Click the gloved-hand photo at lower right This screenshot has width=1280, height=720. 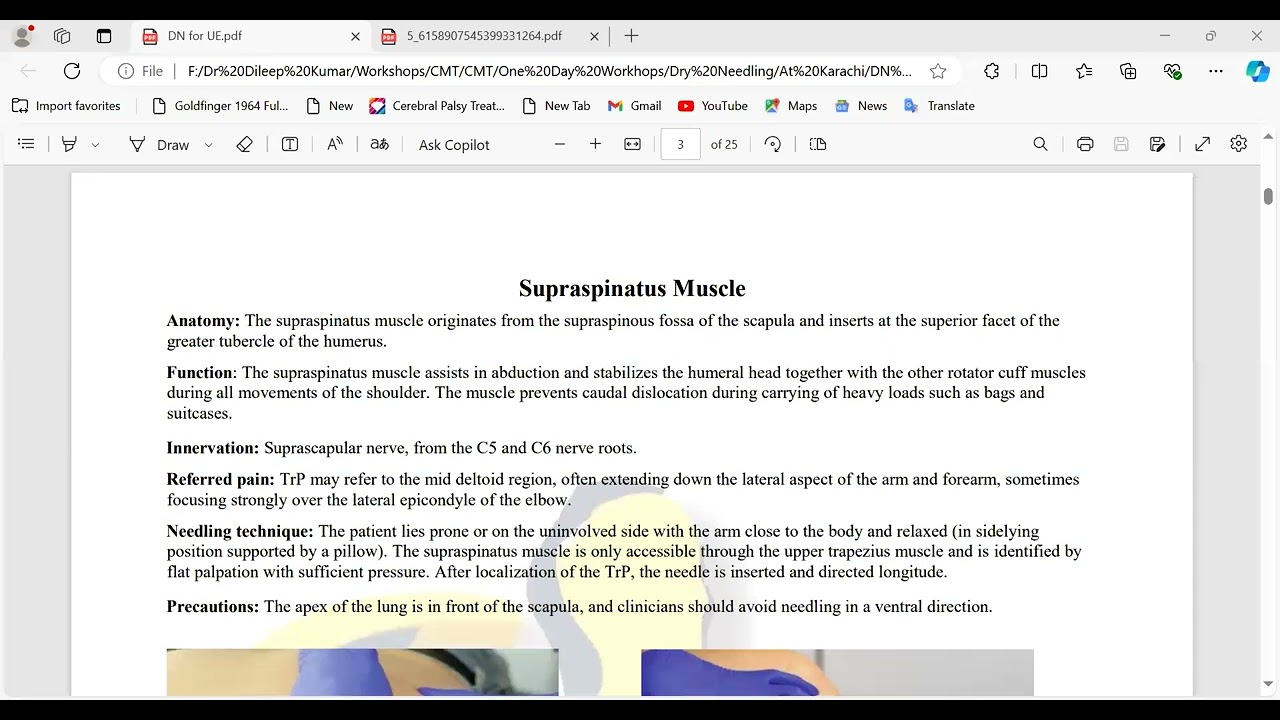click(x=837, y=672)
